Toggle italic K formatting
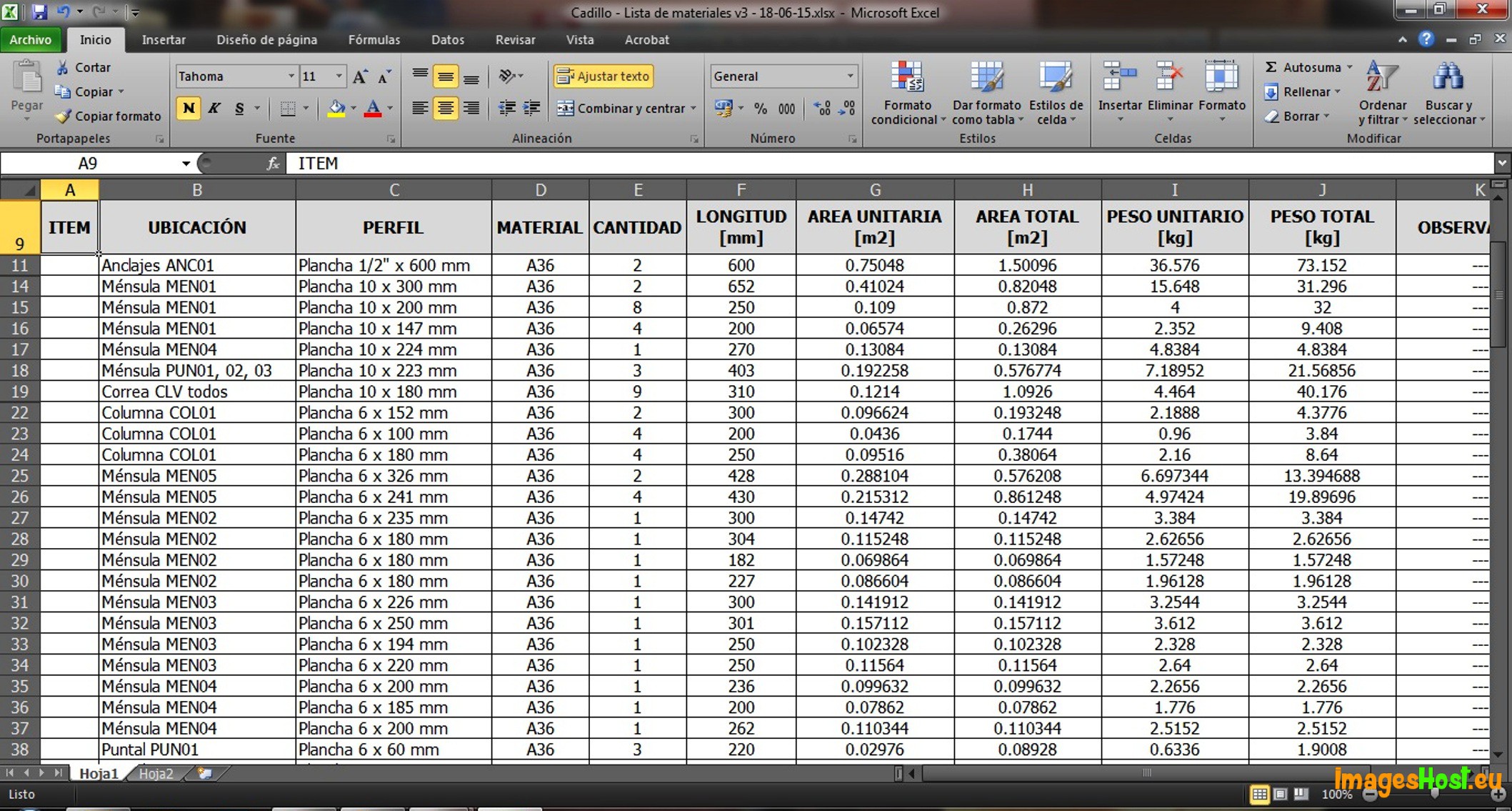1512x811 pixels. 214,109
